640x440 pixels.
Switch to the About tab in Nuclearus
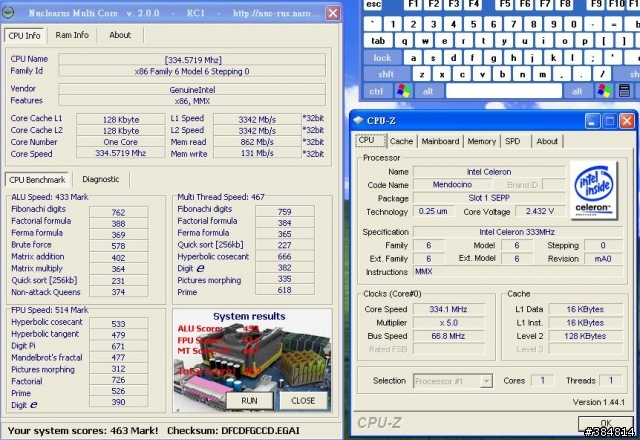click(120, 35)
